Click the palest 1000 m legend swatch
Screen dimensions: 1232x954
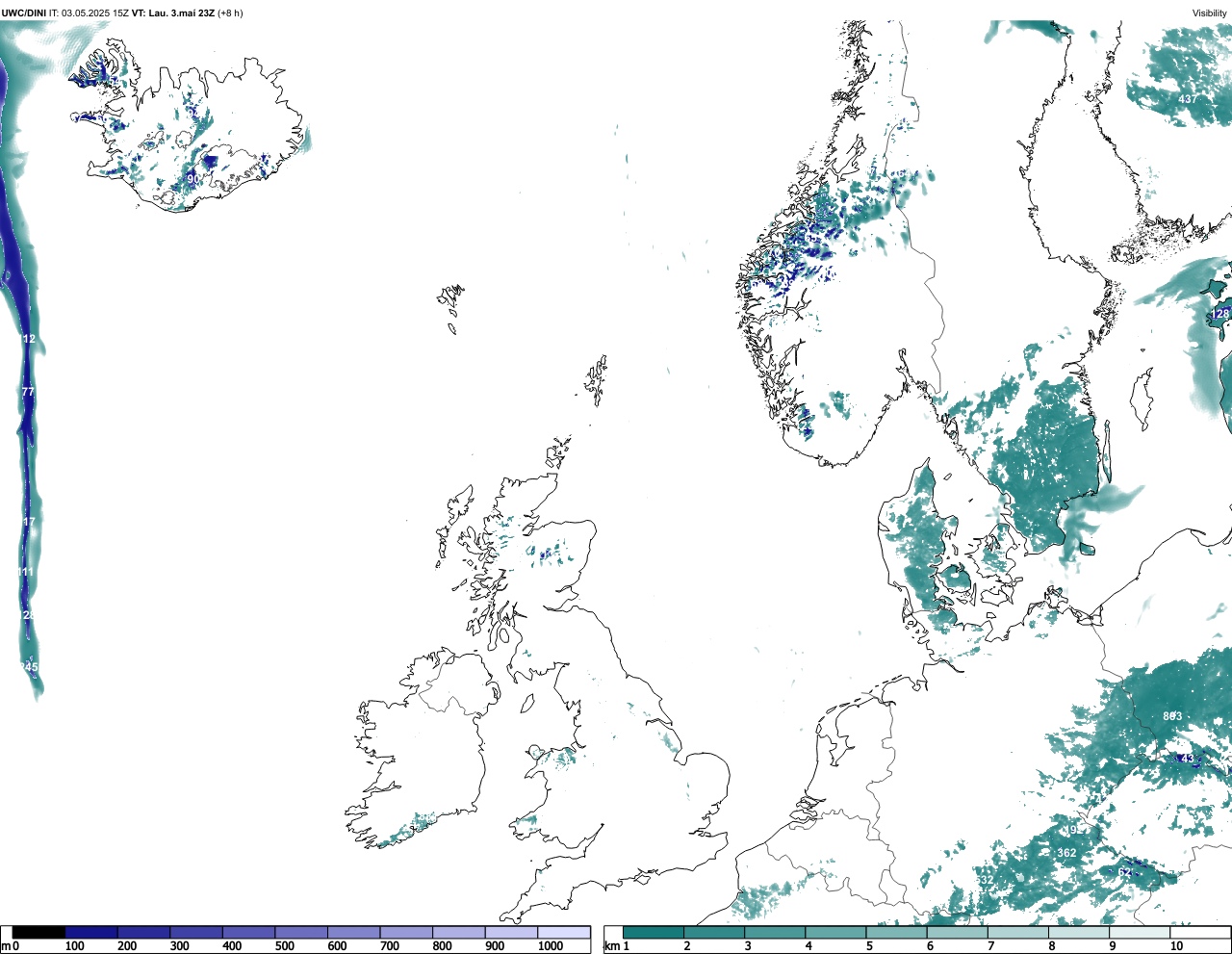tap(564, 932)
